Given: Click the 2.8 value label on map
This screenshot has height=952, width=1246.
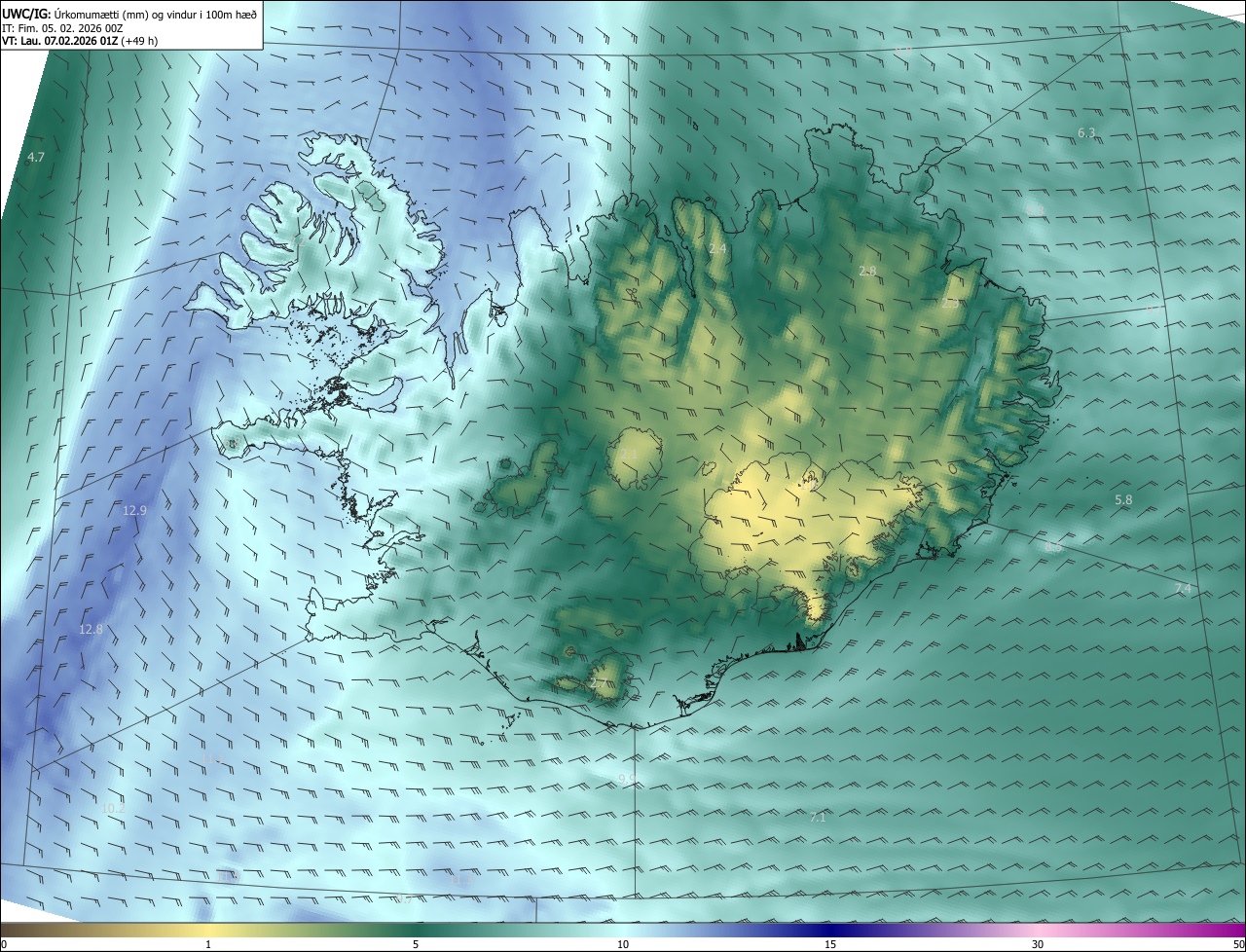Looking at the screenshot, I should pyautogui.click(x=867, y=270).
